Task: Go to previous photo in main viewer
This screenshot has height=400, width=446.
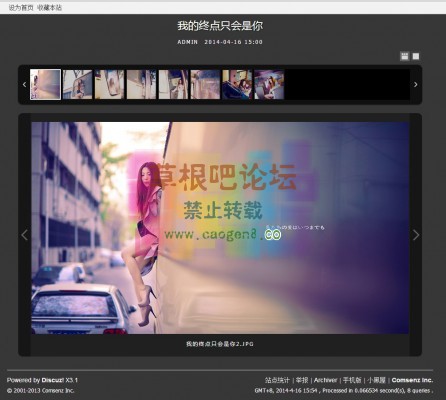Action: tap(24, 235)
